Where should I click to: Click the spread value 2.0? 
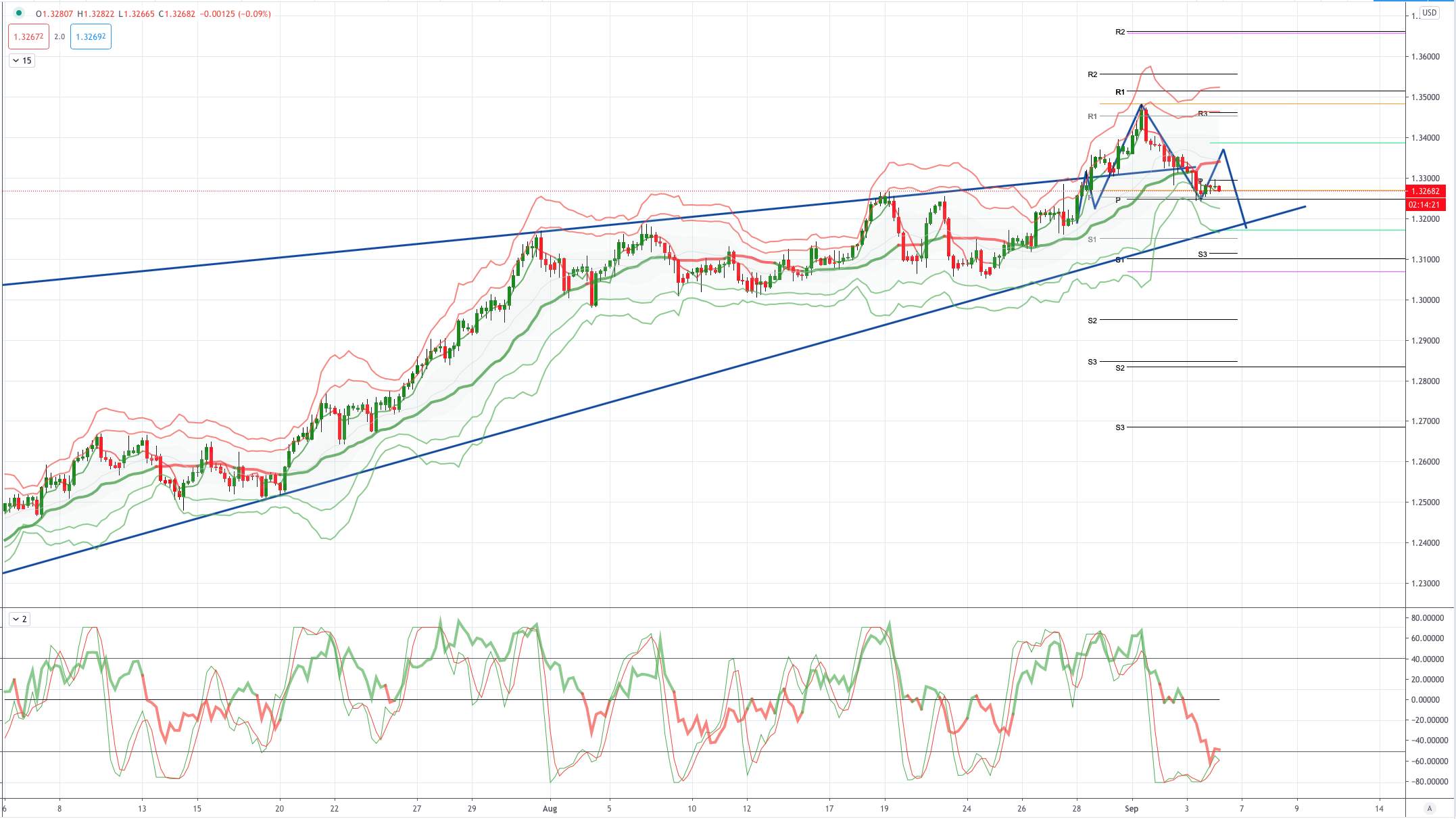[x=59, y=37]
